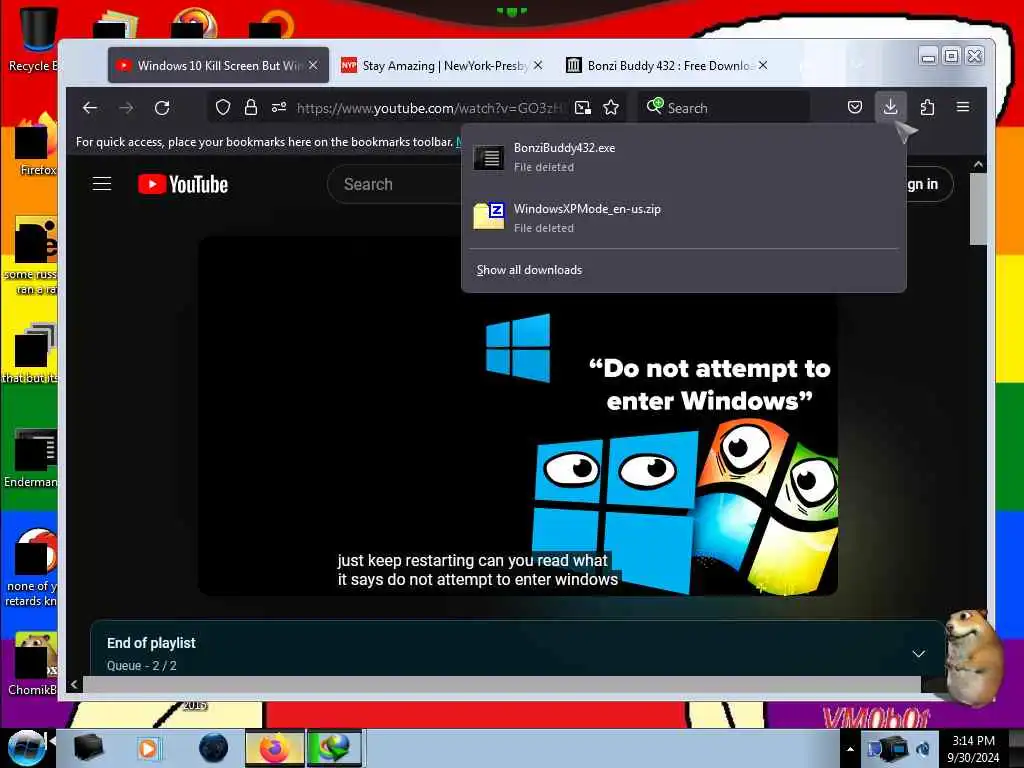Open the Firefox desktop shortcut
The height and width of the screenshot is (768, 1024).
click(x=34, y=145)
